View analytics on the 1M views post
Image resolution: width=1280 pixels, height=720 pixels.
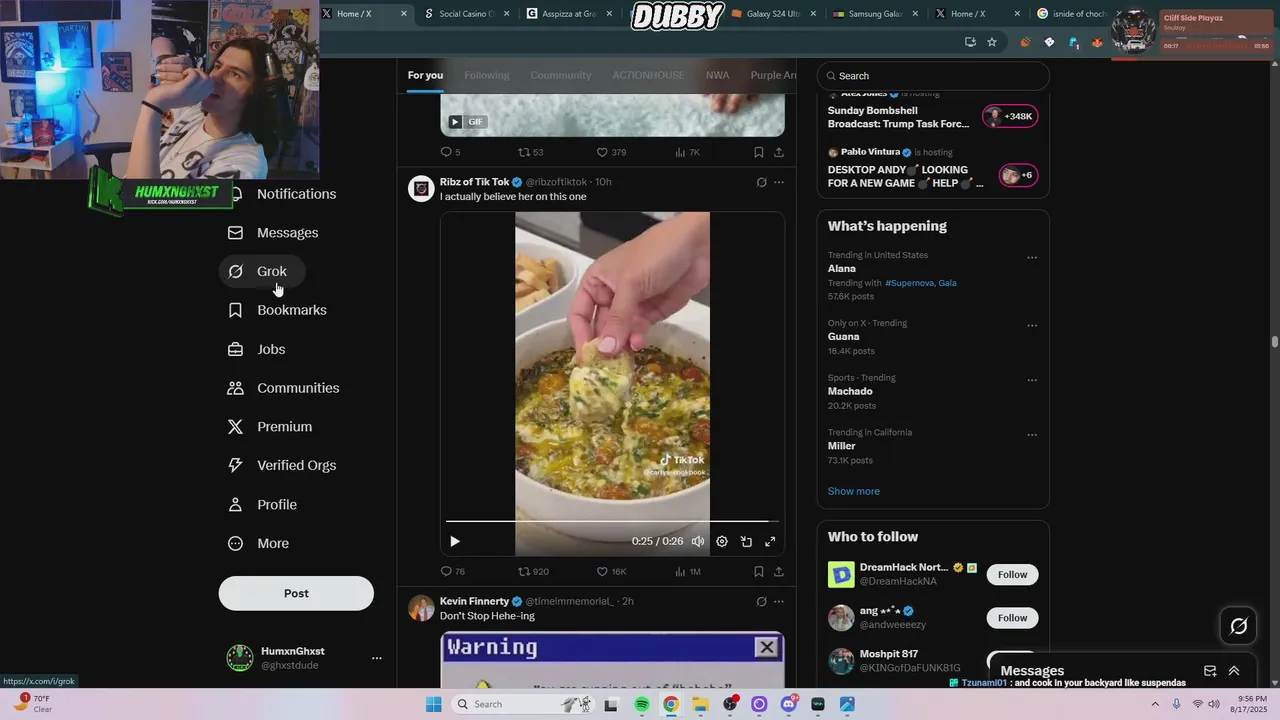click(688, 571)
